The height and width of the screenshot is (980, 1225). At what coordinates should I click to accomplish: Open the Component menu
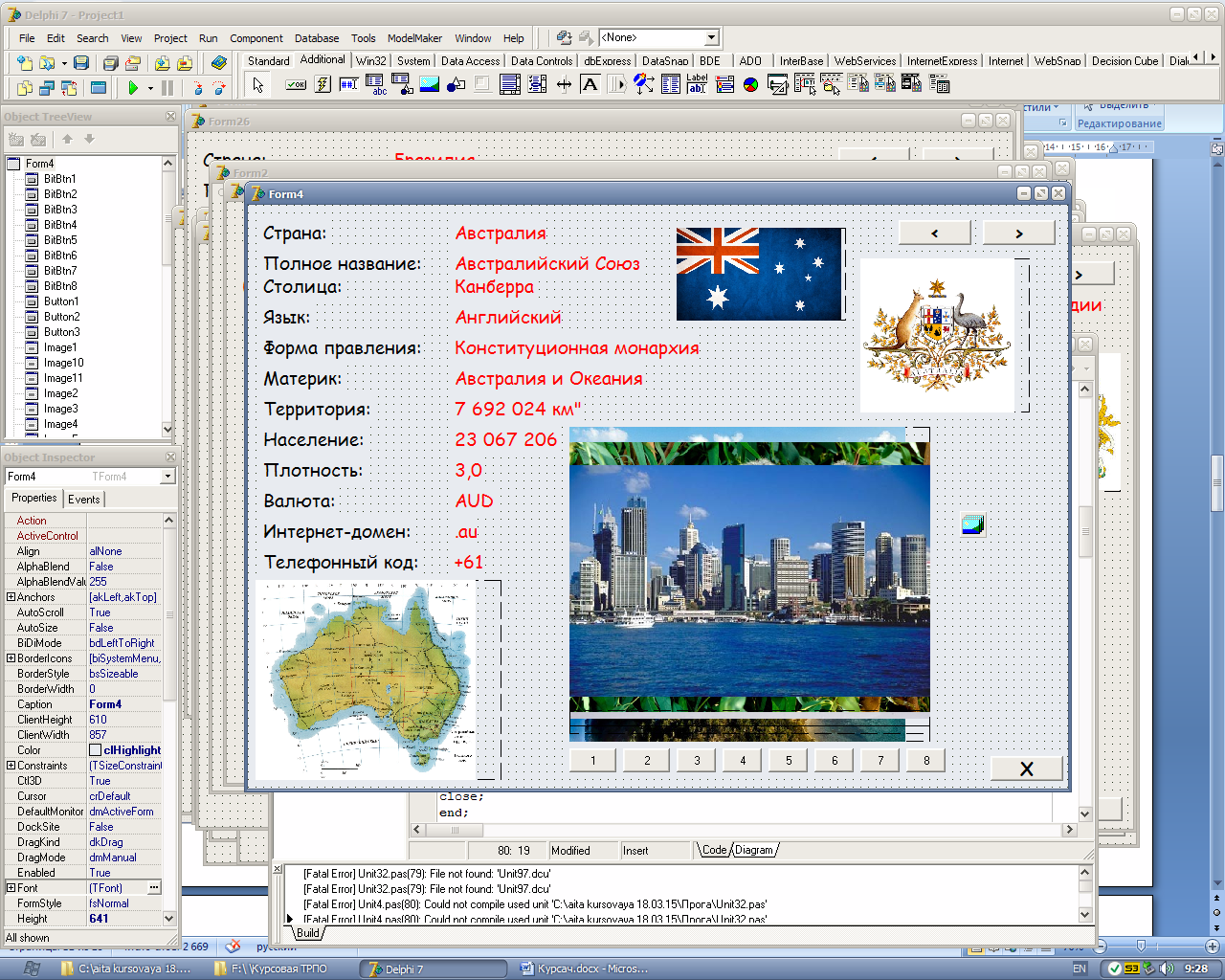256,38
